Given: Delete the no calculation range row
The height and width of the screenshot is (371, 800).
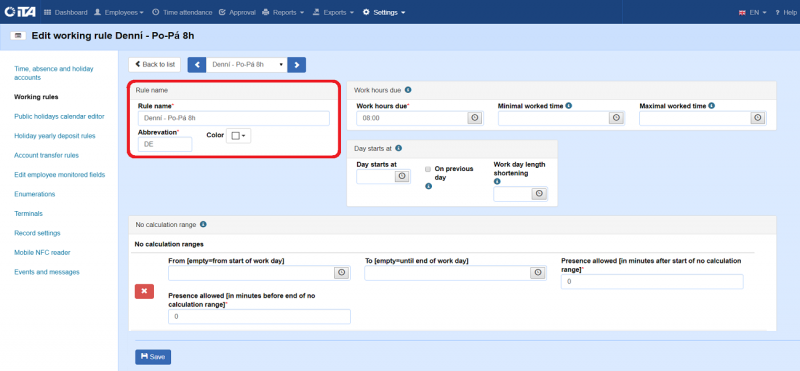Looking at the screenshot, I should [x=144, y=291].
